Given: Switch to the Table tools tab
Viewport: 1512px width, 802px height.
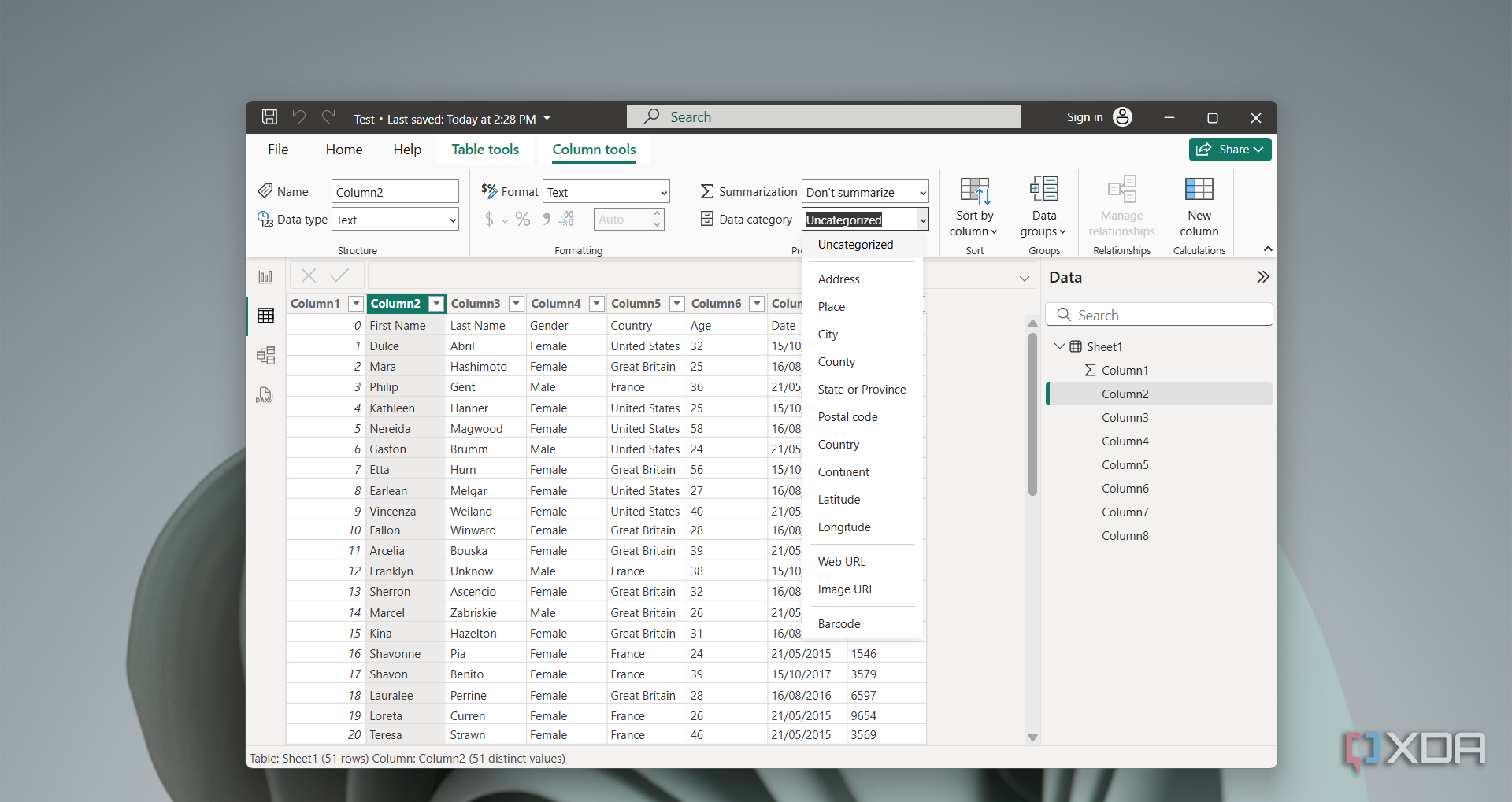Looking at the screenshot, I should coord(485,150).
